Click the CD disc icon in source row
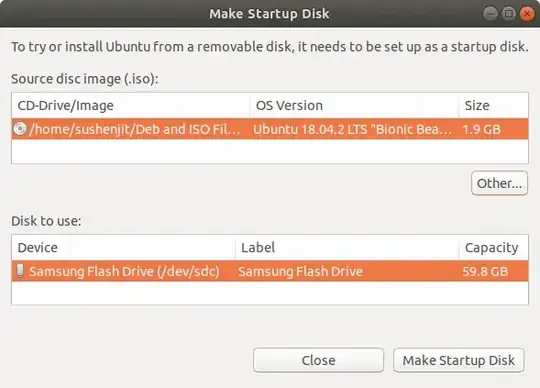The width and height of the screenshot is (540, 388). (x=20, y=129)
